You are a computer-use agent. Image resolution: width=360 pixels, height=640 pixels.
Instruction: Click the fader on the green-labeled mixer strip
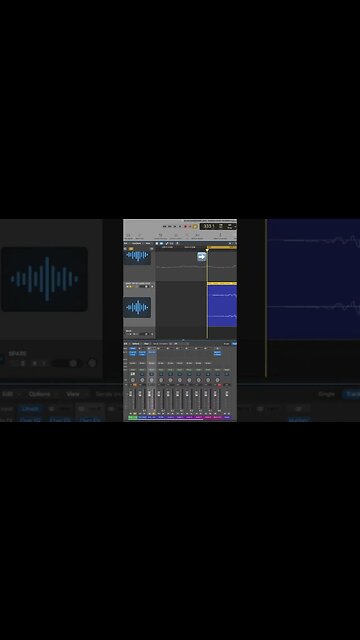[131, 393]
